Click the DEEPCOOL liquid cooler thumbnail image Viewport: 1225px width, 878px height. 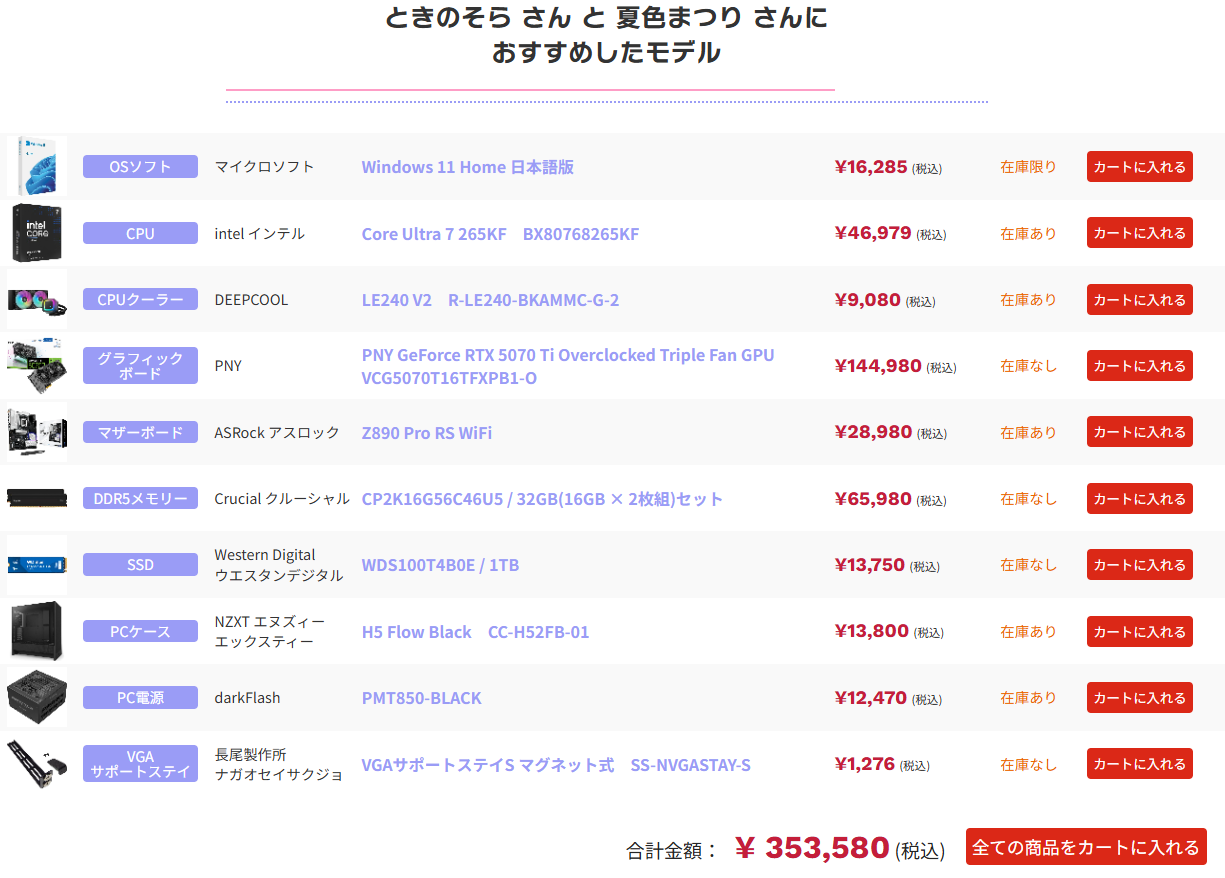tap(37, 299)
